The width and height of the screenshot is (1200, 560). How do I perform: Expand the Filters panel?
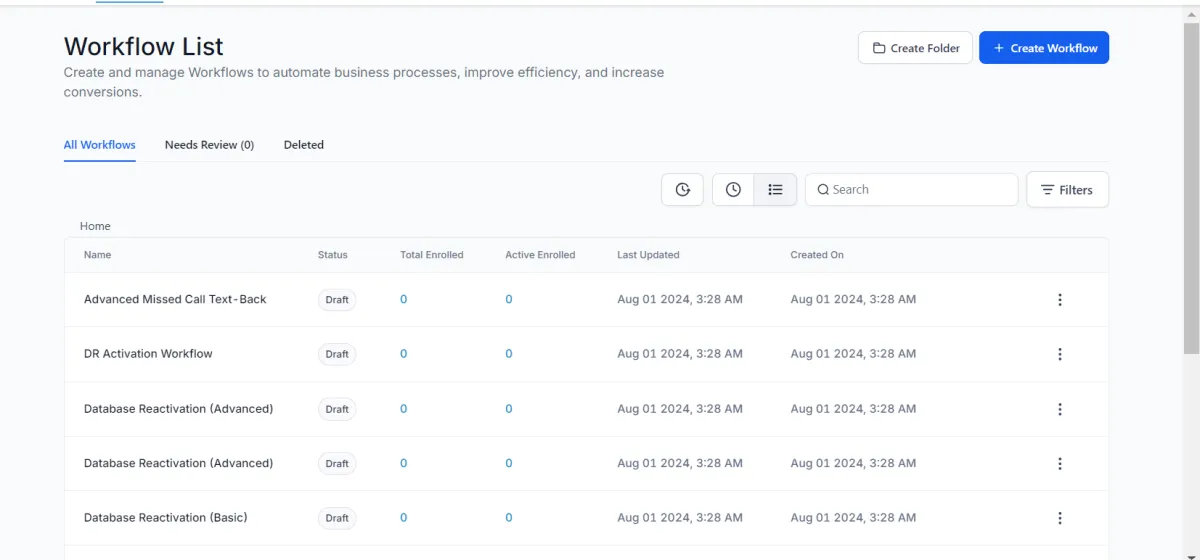(x=1067, y=190)
